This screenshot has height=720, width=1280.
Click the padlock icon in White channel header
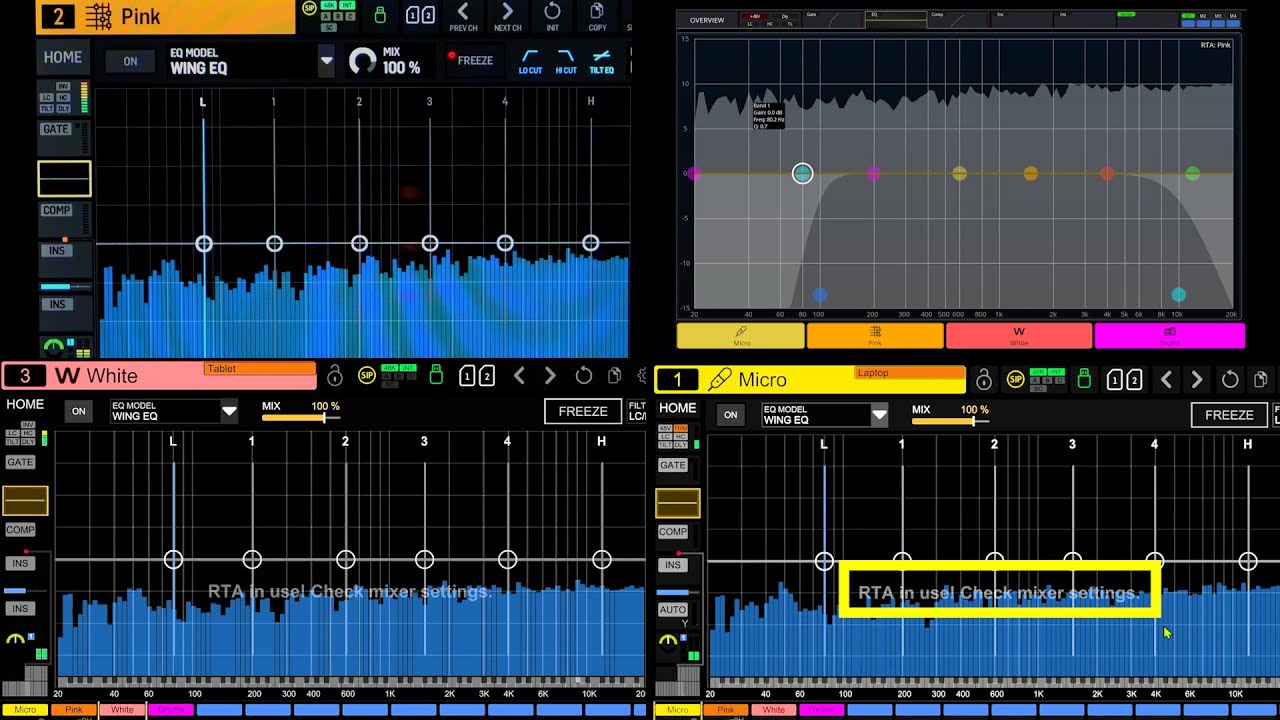[335, 376]
